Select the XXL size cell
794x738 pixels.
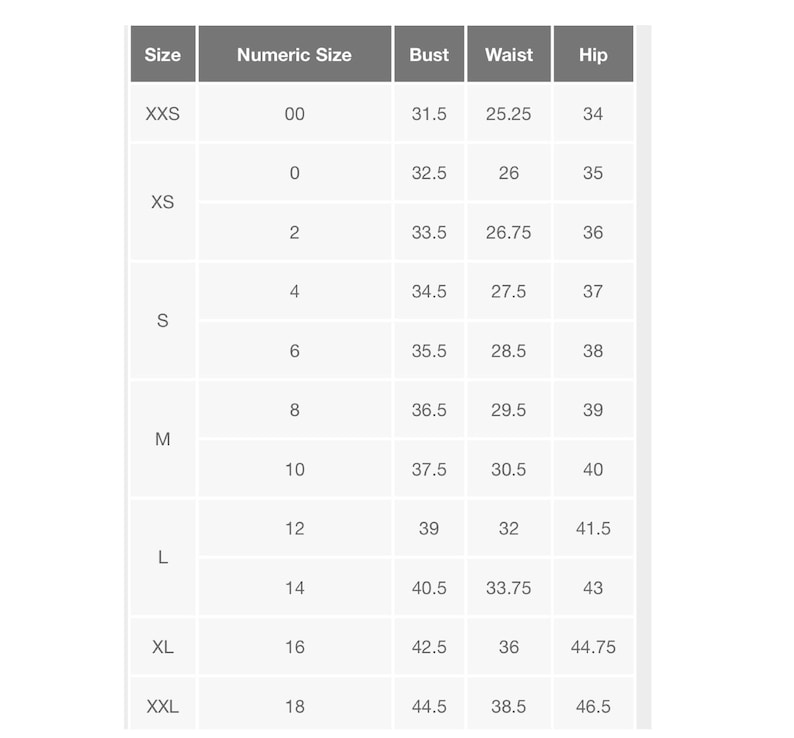(163, 704)
